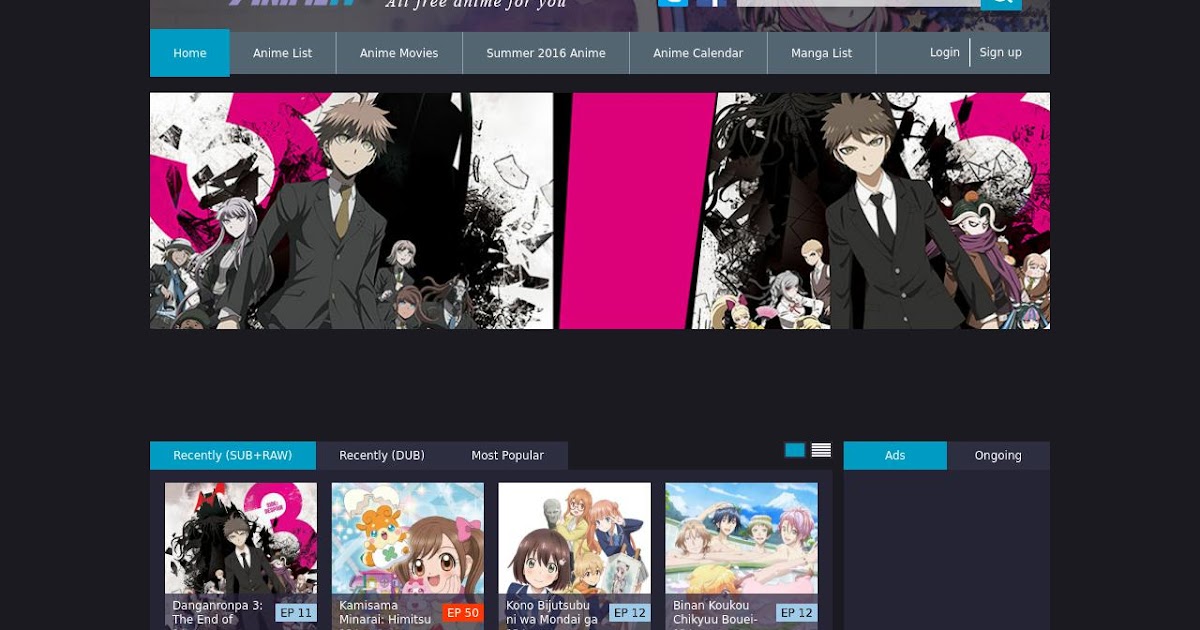Open Kamisama Minarai cover thumbnail
The width and height of the screenshot is (1200, 630).
point(408,556)
